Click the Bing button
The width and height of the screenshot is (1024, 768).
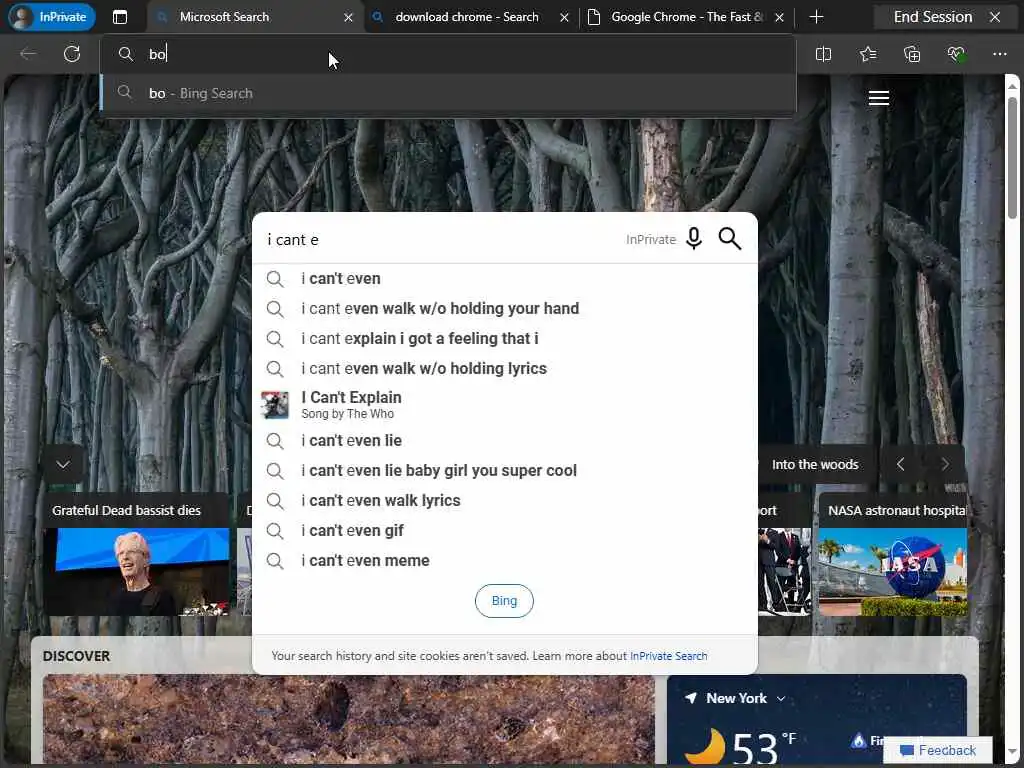504,601
